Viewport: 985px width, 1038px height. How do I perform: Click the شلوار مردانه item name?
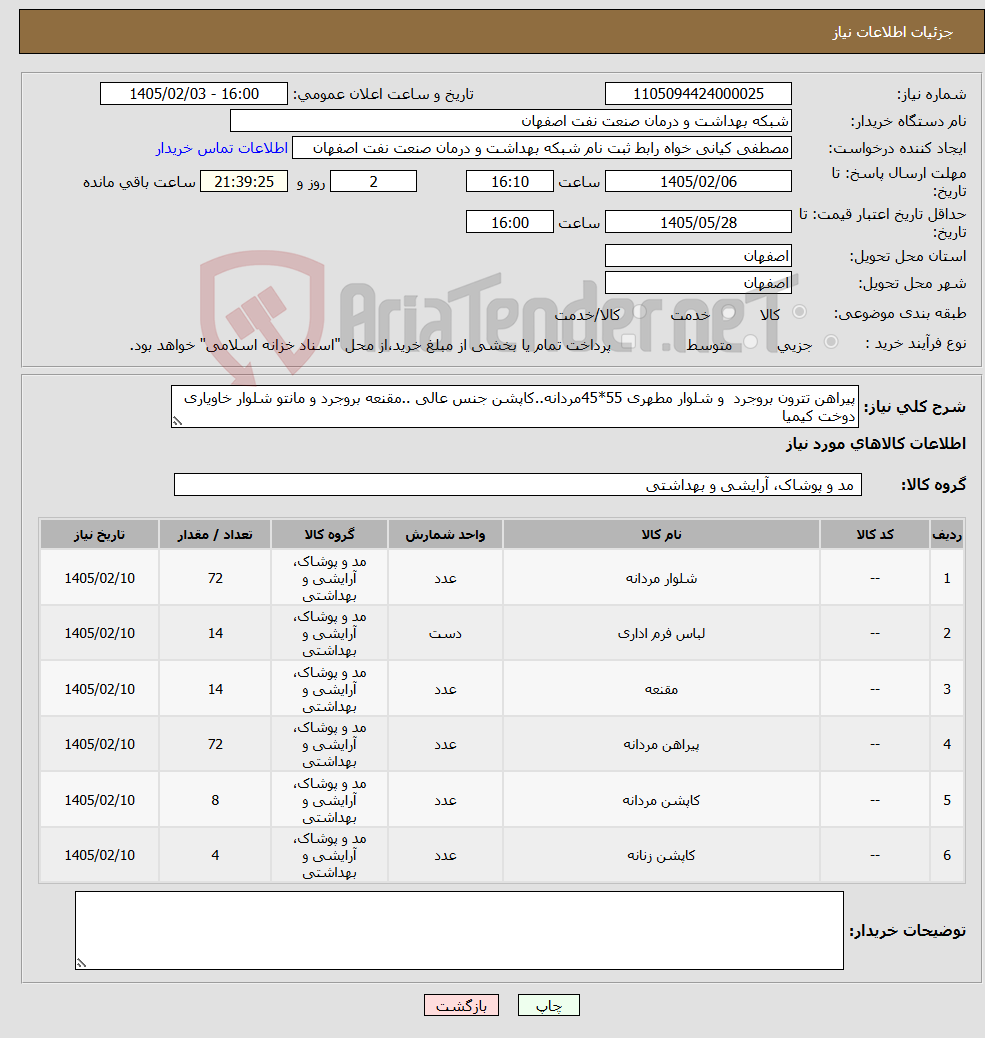(x=661, y=579)
